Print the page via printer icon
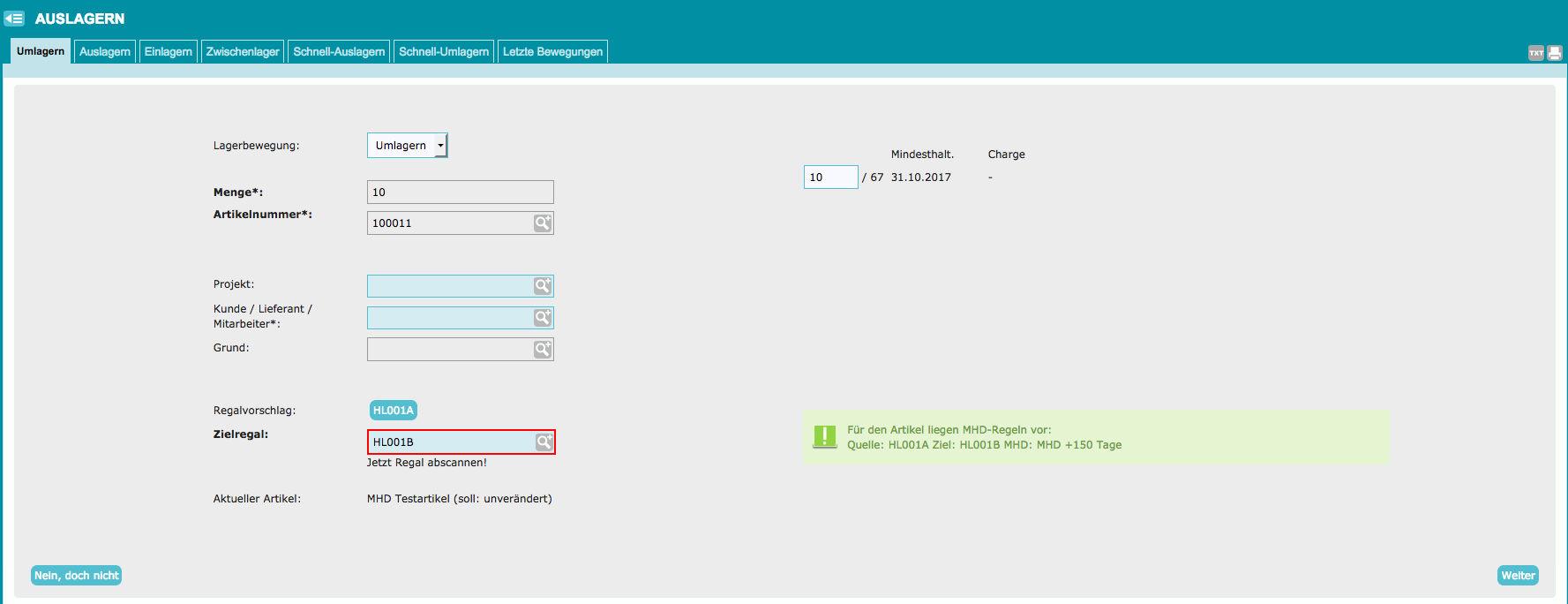The height and width of the screenshot is (604, 1568). tap(1555, 53)
